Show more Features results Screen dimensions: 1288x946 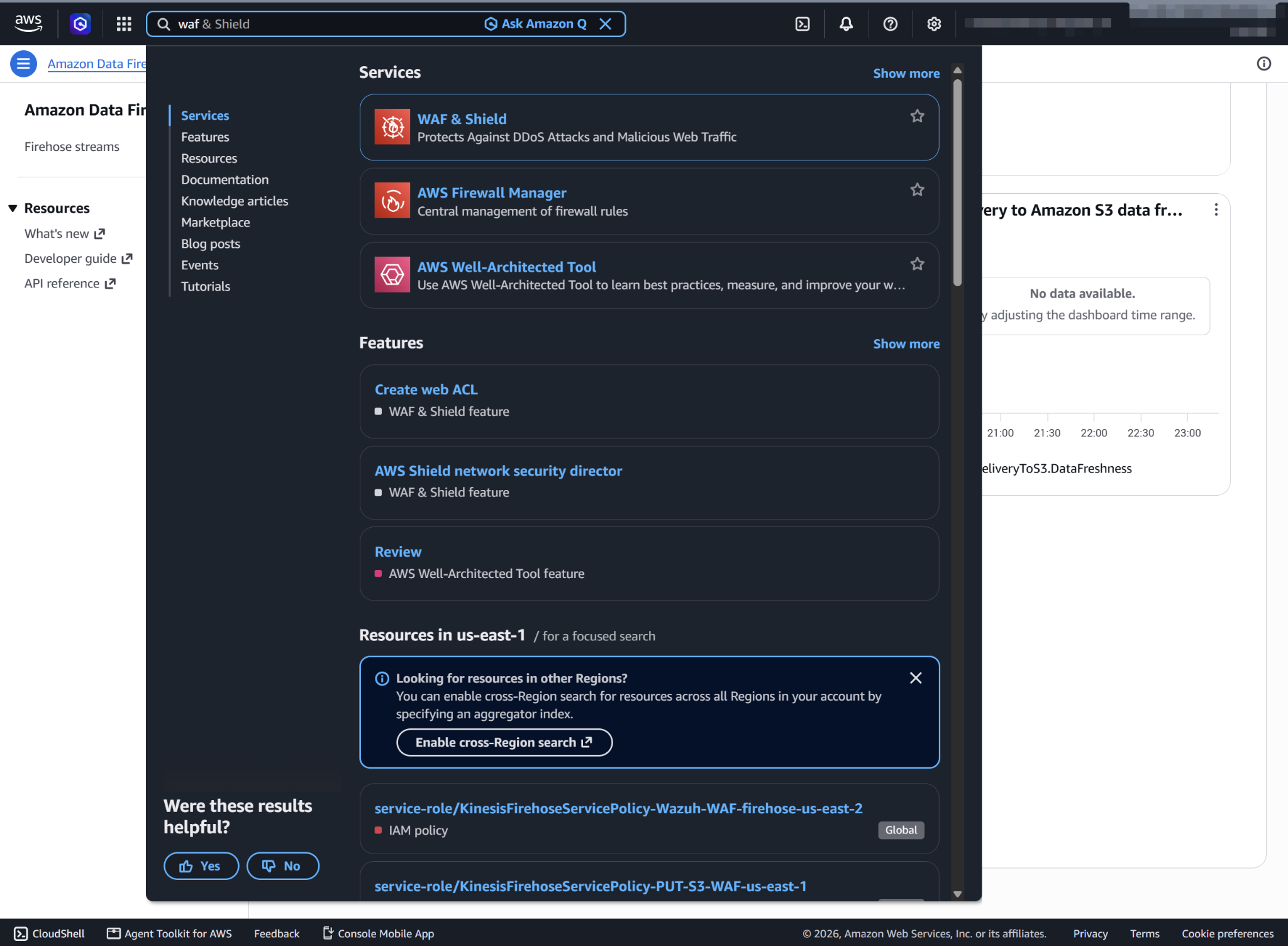coord(906,344)
